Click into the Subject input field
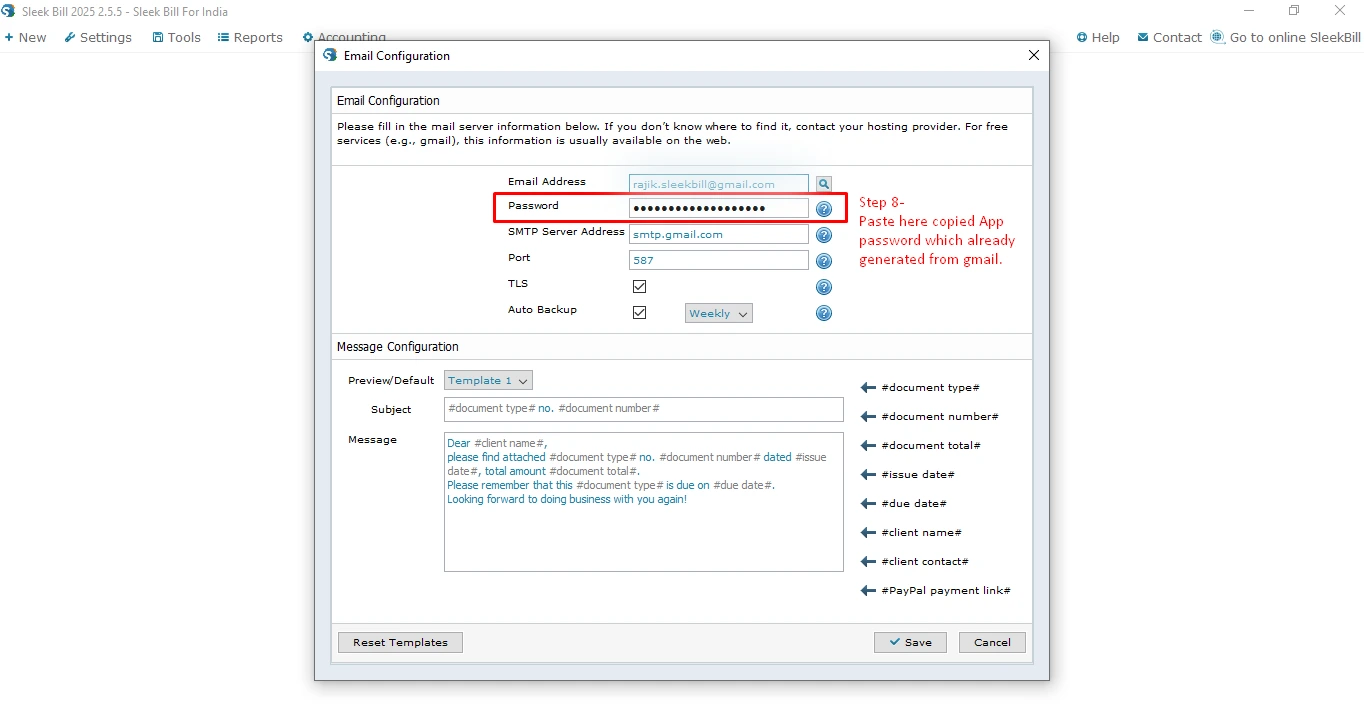 click(643, 410)
